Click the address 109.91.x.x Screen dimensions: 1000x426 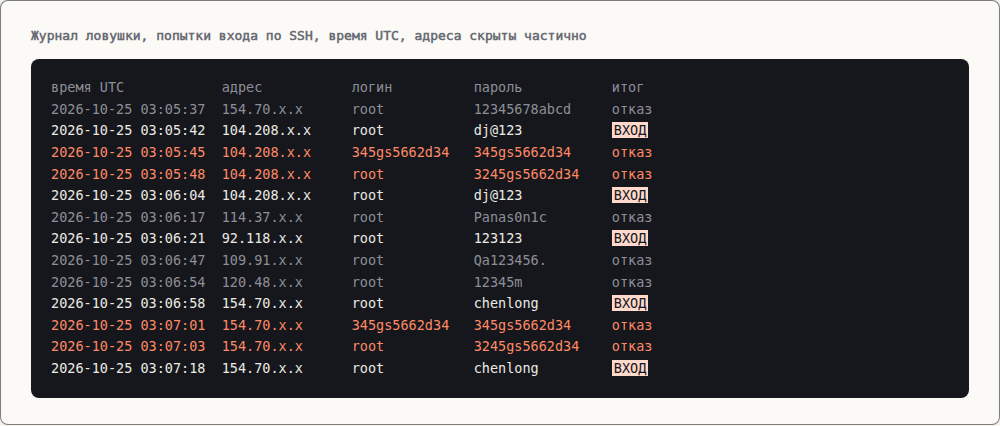pyautogui.click(x=262, y=260)
